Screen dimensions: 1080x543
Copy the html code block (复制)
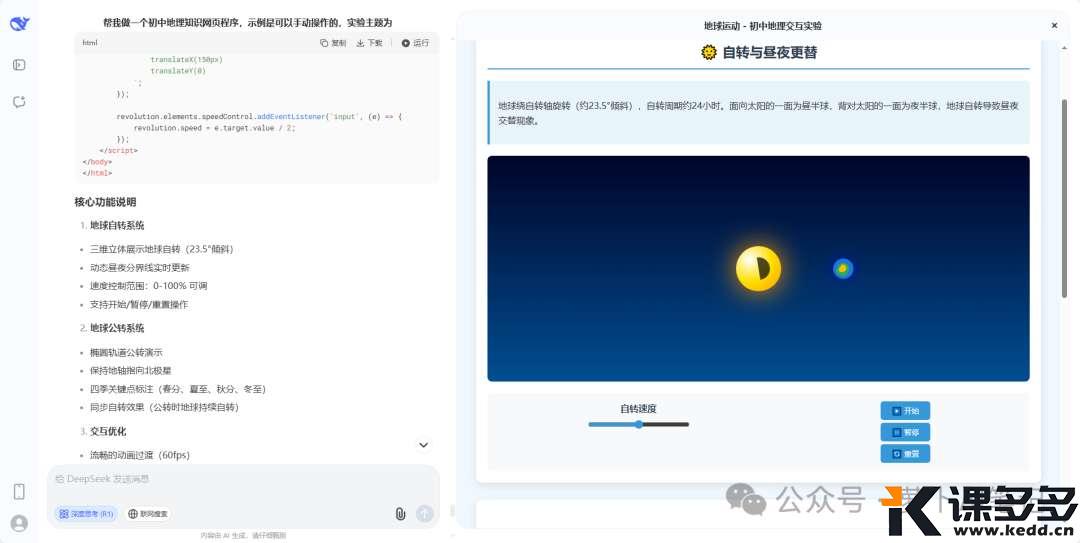333,43
